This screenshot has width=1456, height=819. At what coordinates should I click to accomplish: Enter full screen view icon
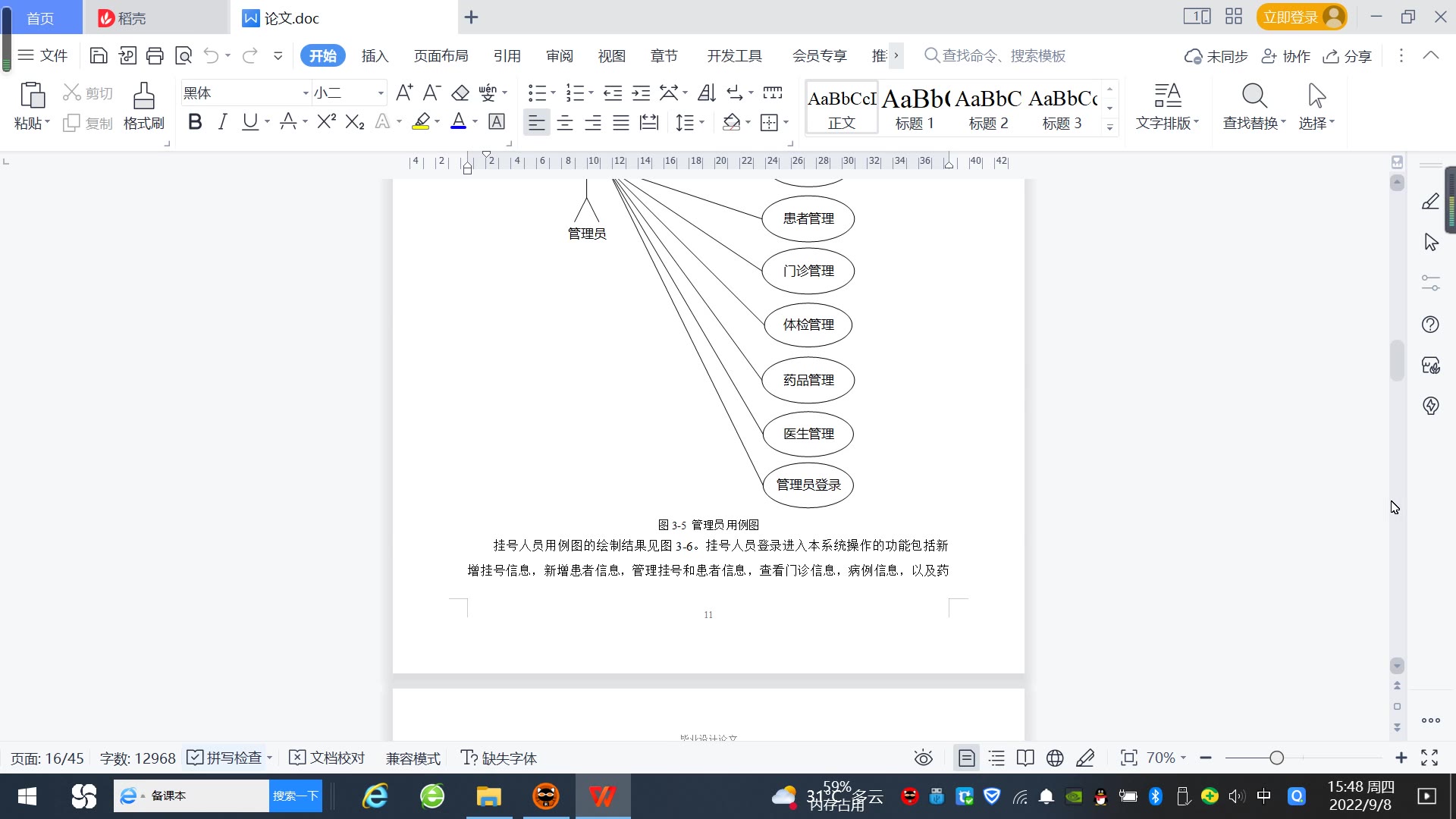tap(1429, 758)
